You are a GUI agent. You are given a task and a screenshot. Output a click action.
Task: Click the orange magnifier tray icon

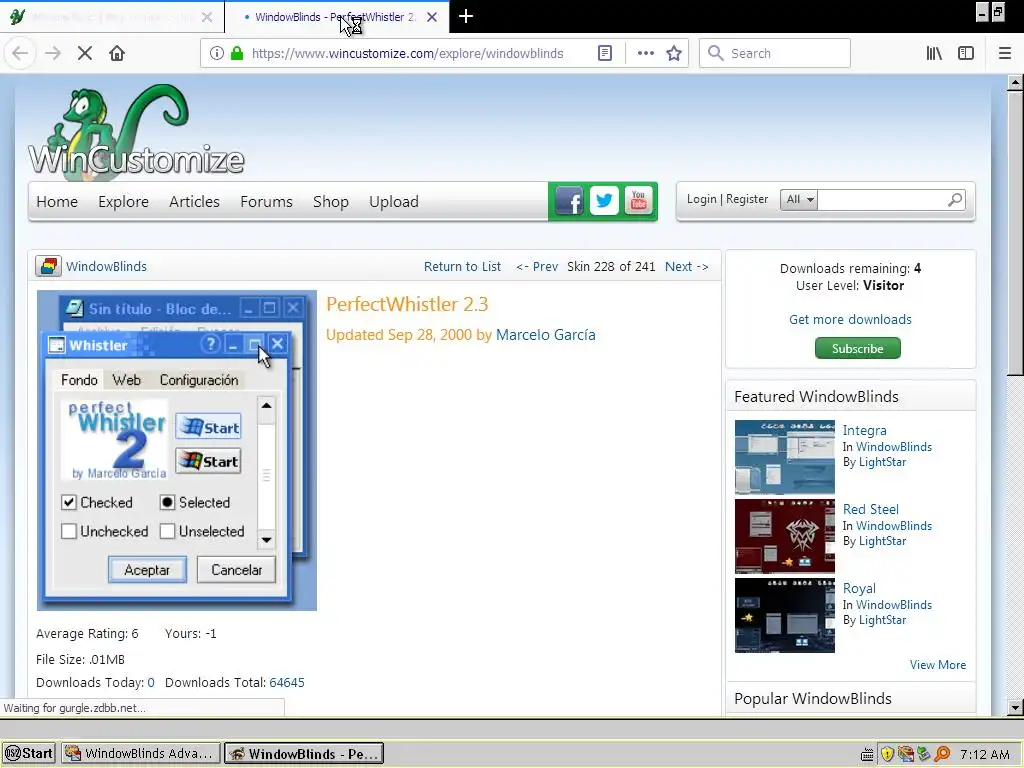pos(942,754)
